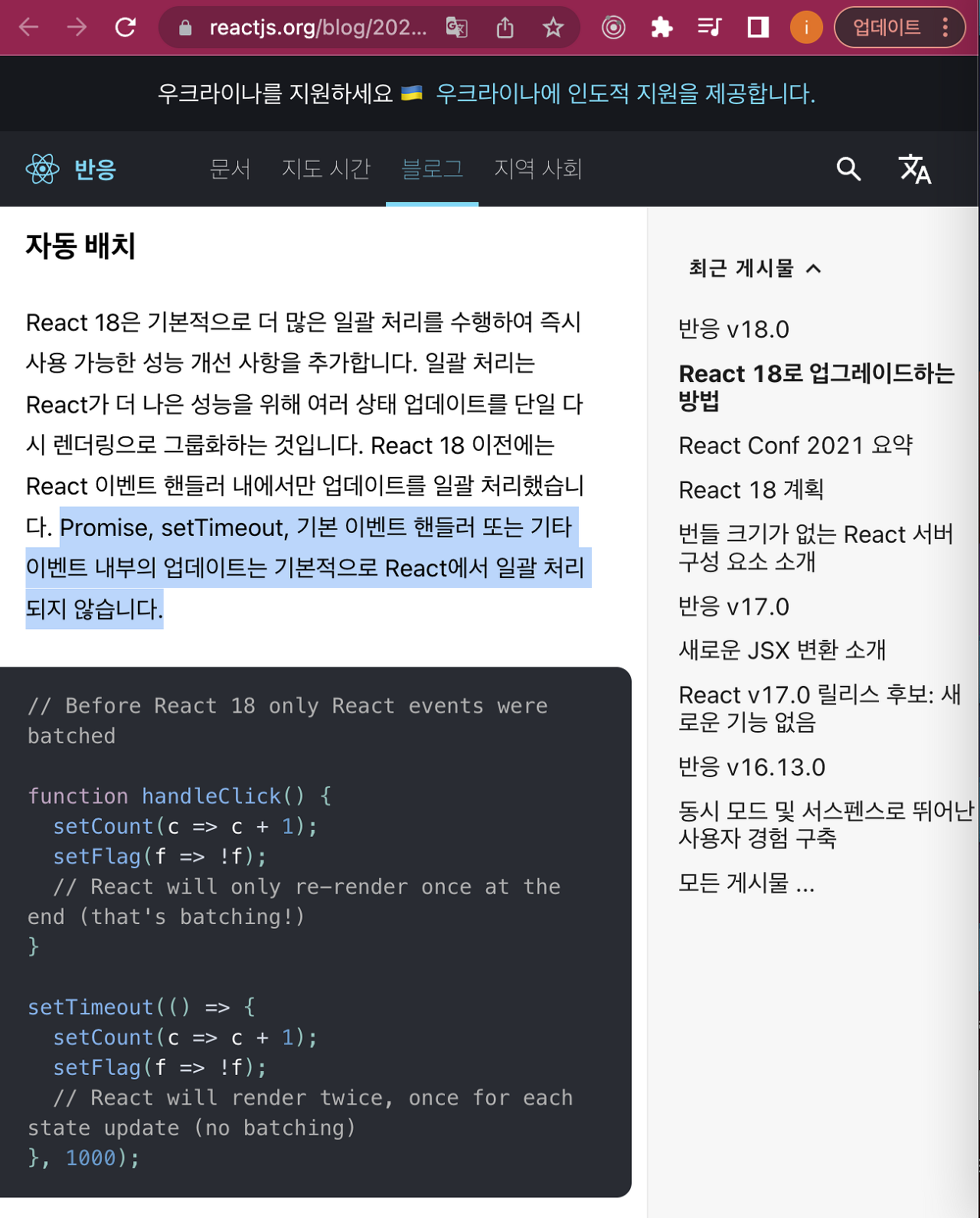Toggle the browser side panel icon

(x=758, y=28)
